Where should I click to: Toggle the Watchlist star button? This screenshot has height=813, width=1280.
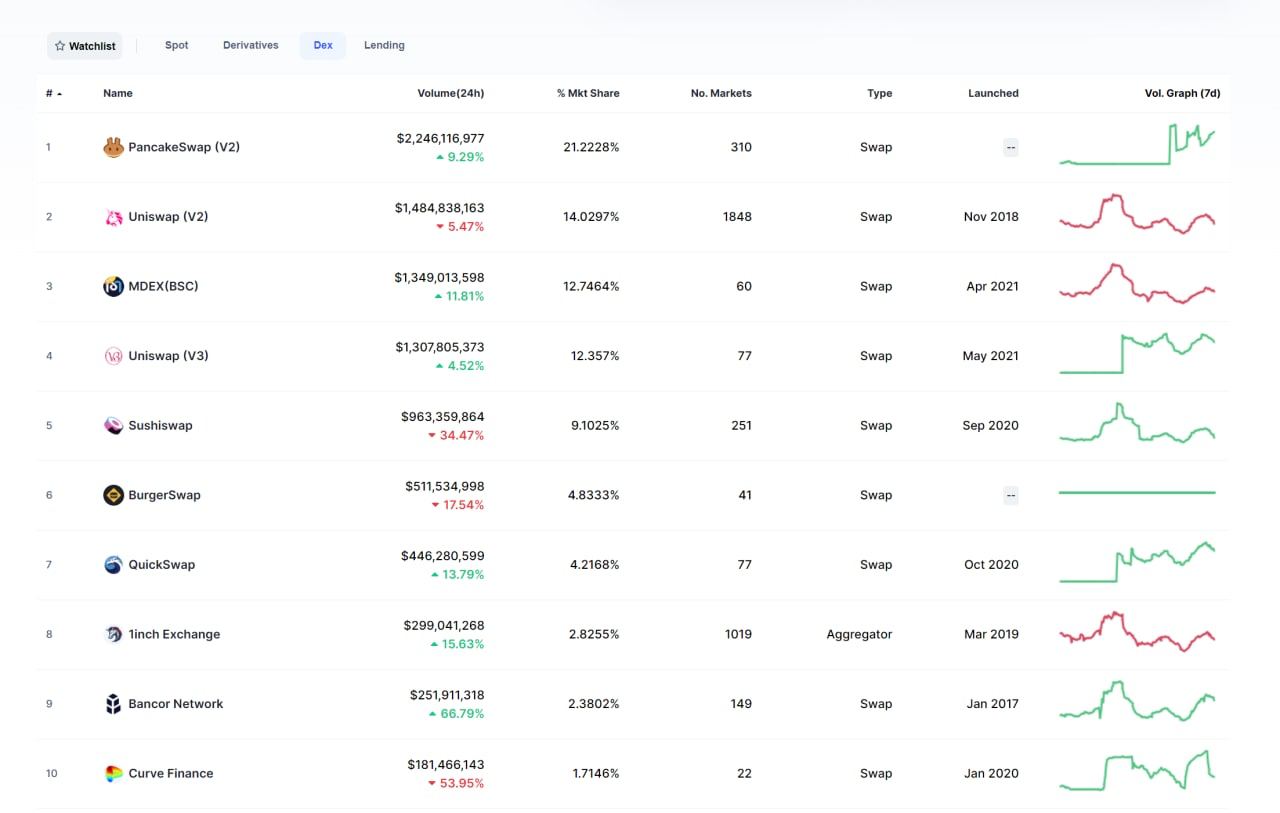tap(85, 46)
